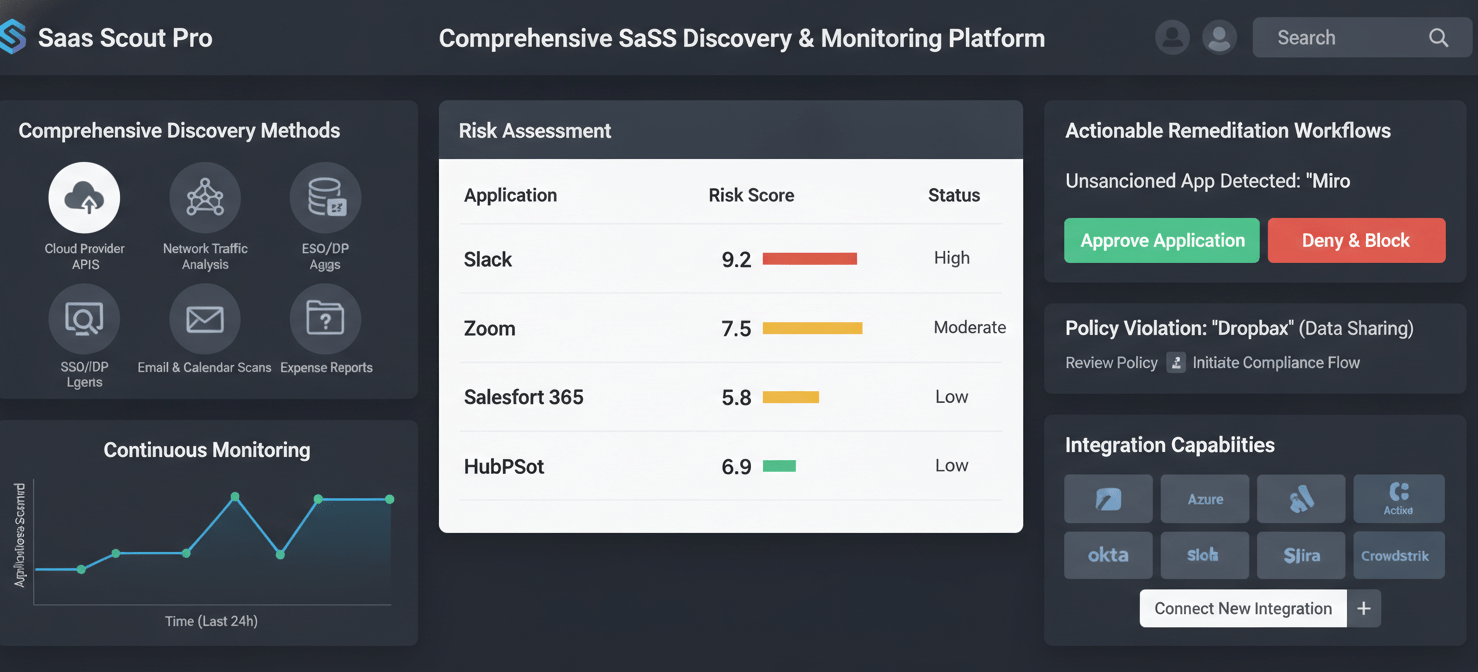Open the Review Policy link
This screenshot has height=672, width=1478.
(x=1111, y=363)
